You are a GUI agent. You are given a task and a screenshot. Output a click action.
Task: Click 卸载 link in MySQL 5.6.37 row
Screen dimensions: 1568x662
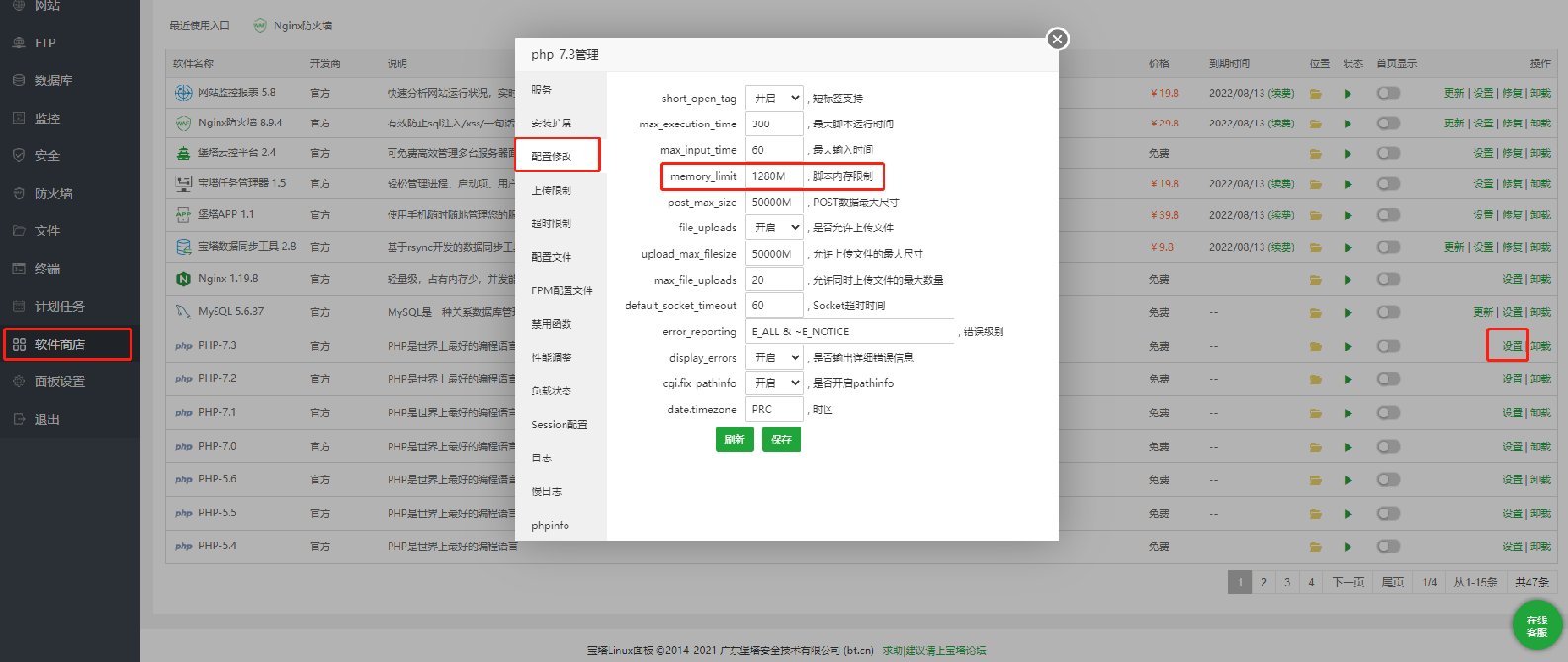pyautogui.click(x=1540, y=312)
